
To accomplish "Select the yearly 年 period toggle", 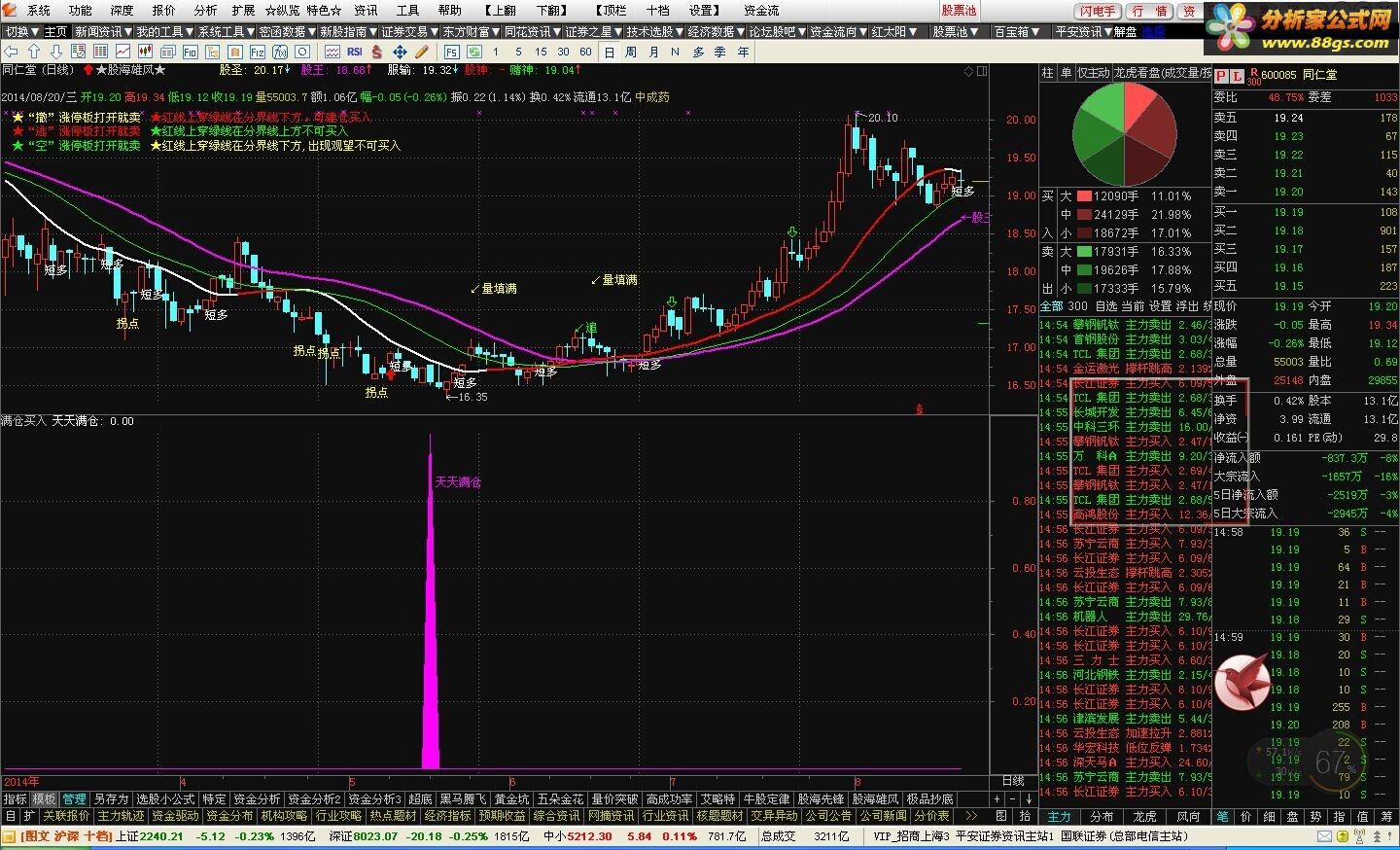I will pos(743,52).
